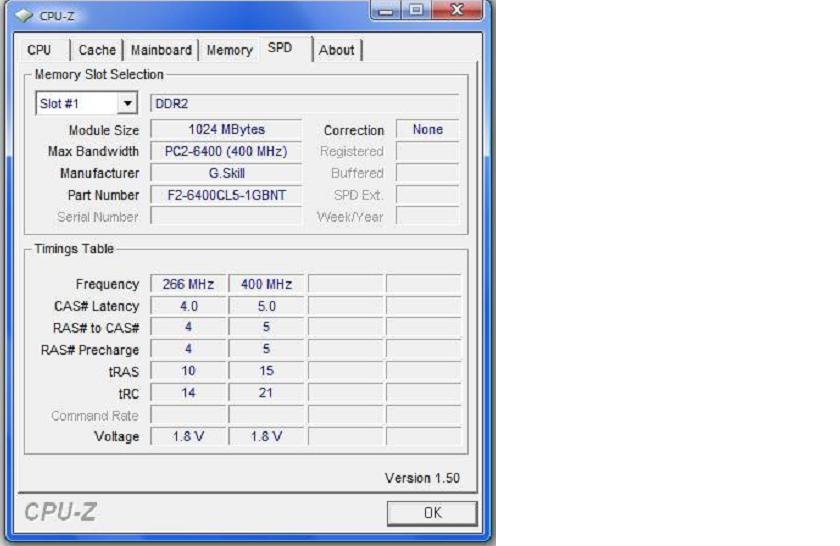Click the 1024 MBytes module size value
The height and width of the screenshot is (546, 840).
click(226, 130)
